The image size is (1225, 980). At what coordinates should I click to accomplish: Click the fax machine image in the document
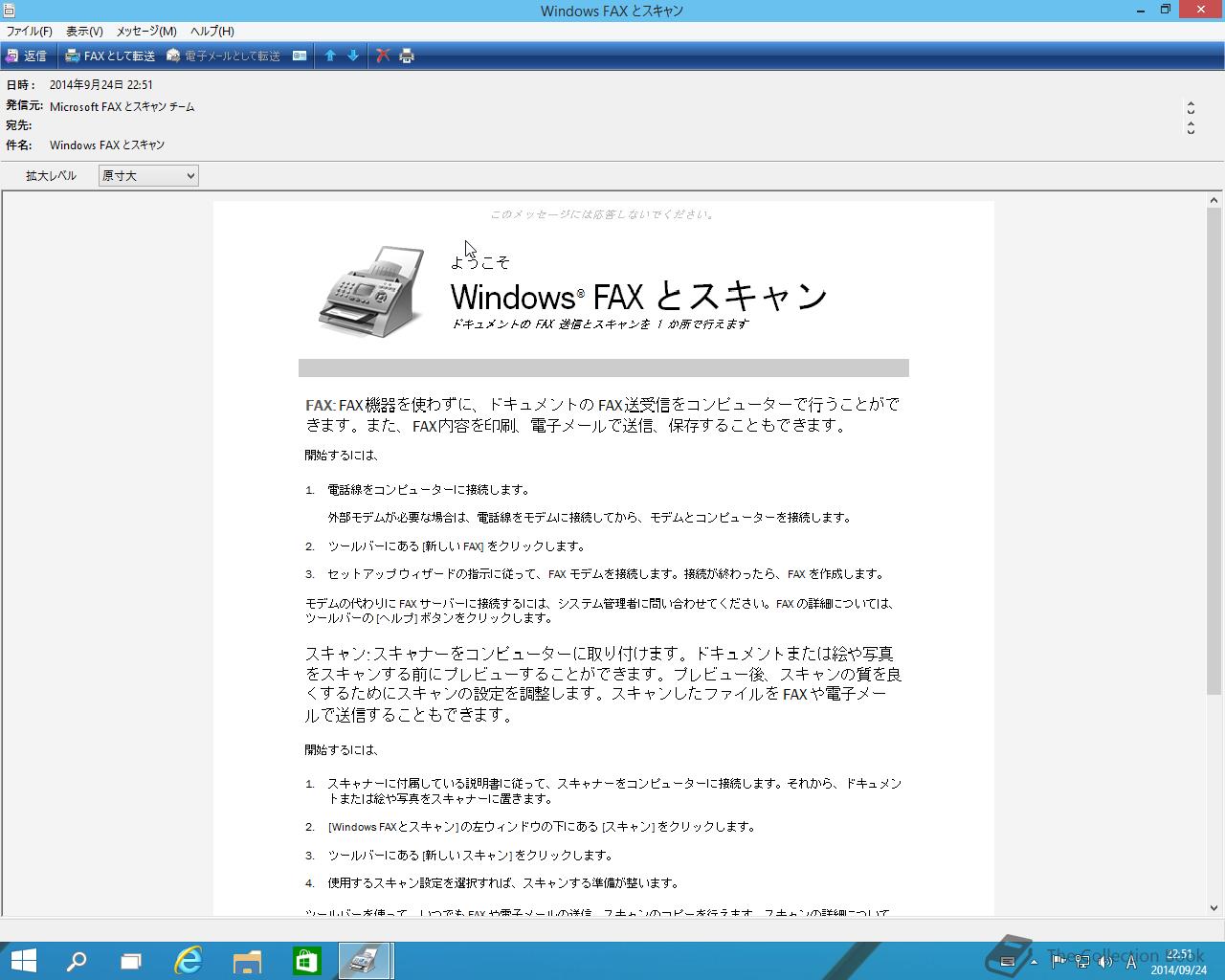tap(371, 291)
